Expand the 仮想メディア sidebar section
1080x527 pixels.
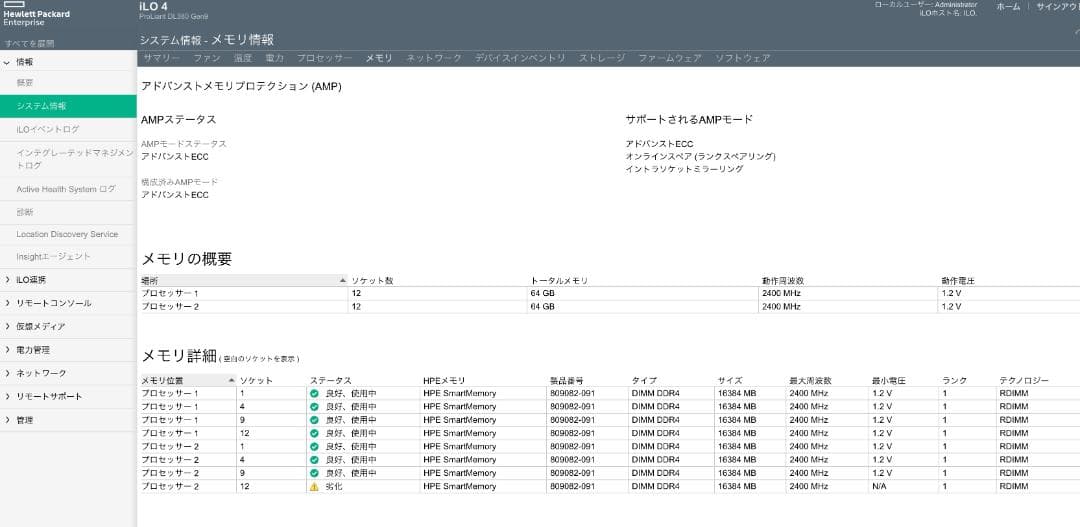[x=7, y=327]
